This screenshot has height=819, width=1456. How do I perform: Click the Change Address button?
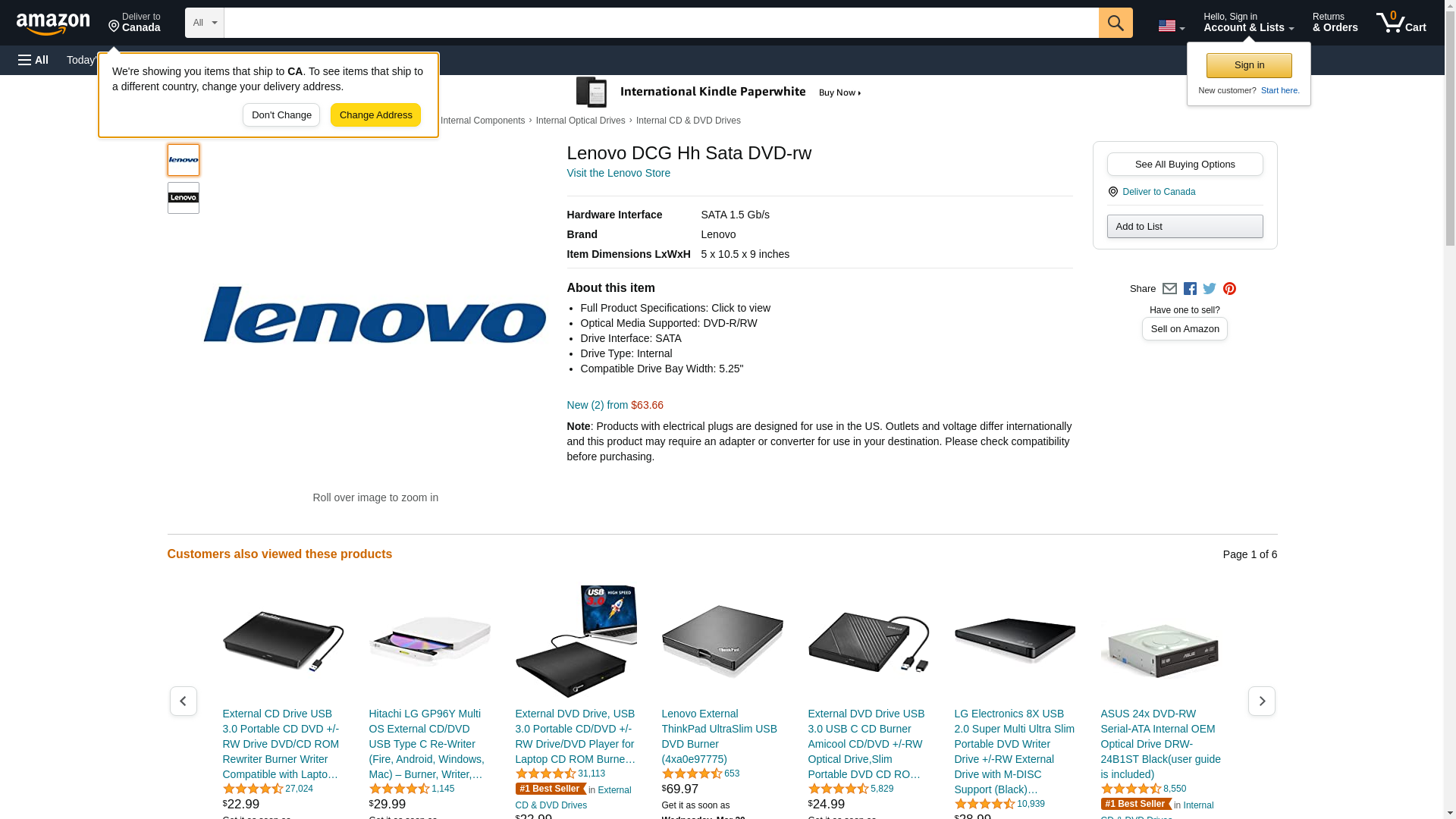point(375,115)
